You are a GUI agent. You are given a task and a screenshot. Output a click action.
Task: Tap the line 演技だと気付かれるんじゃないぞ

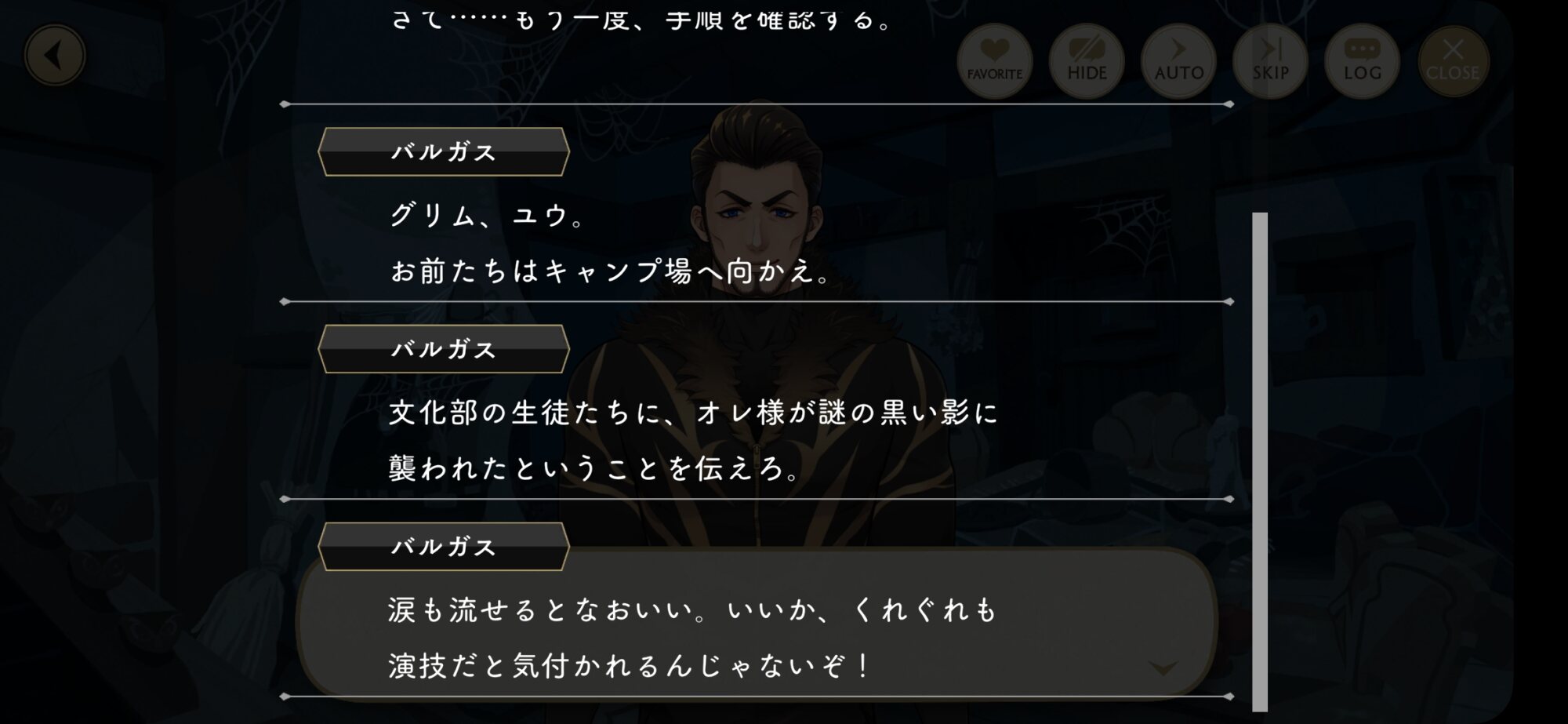[630, 666]
